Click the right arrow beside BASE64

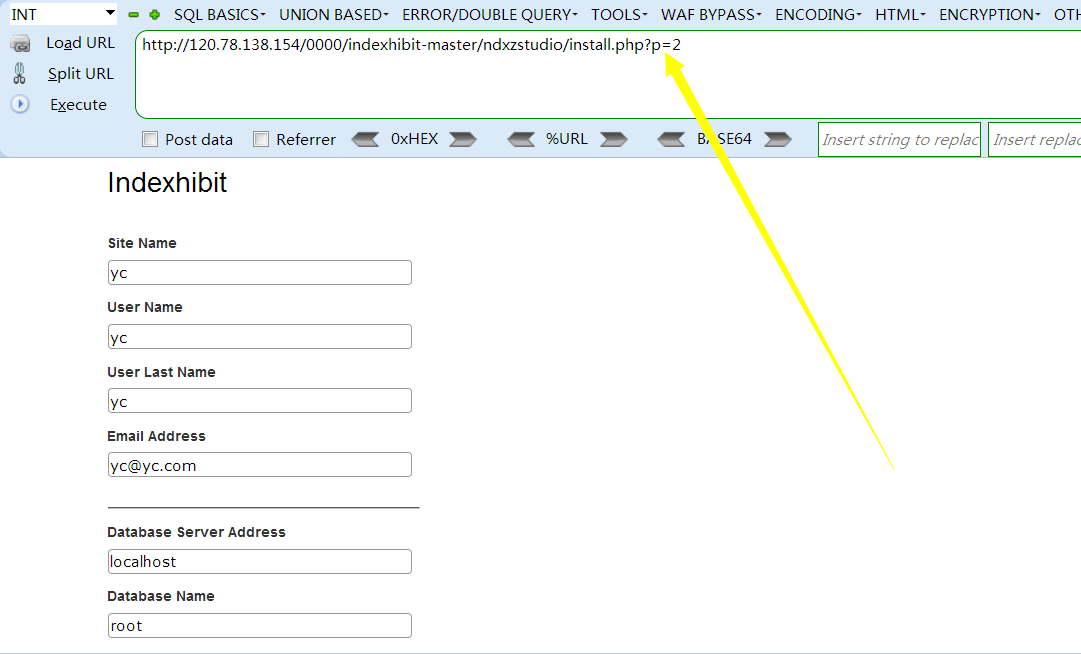(x=777, y=139)
